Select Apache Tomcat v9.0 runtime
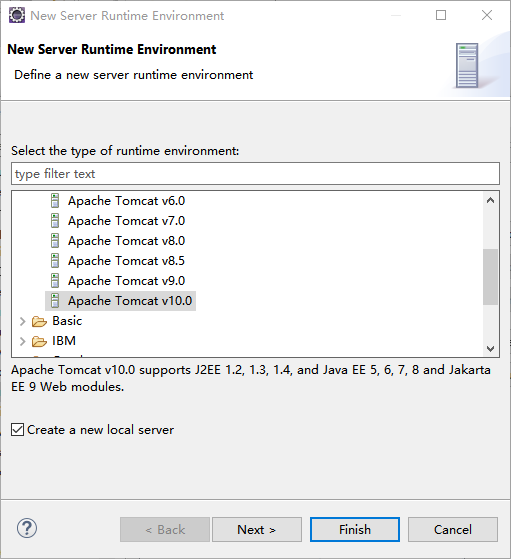The image size is (511, 559). pyautogui.click(x=127, y=281)
